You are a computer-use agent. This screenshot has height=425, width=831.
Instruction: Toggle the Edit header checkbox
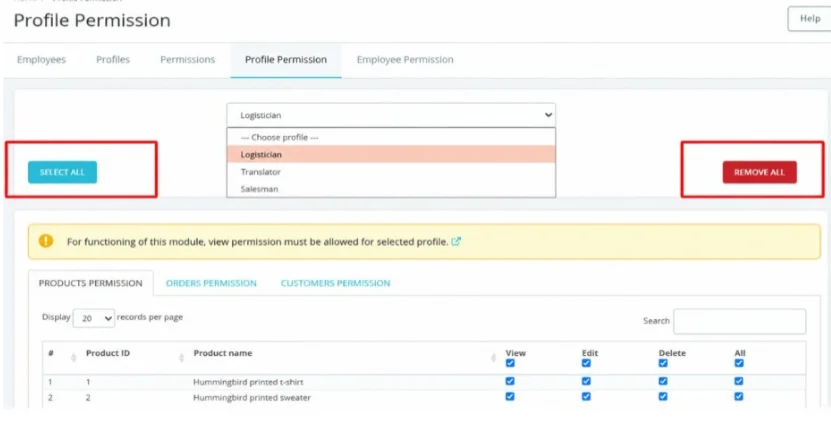point(586,363)
